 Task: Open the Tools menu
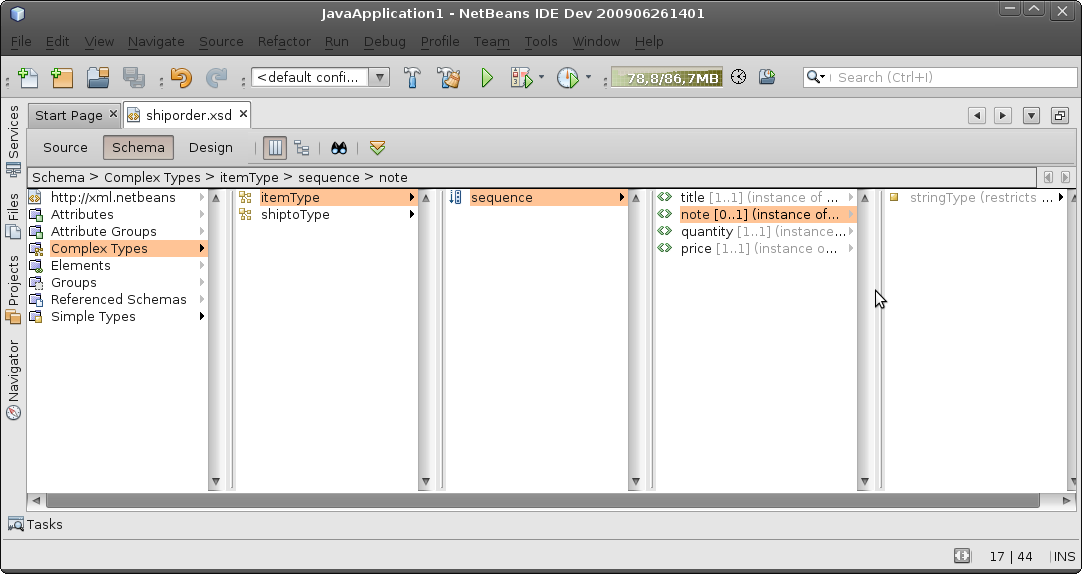(540, 41)
